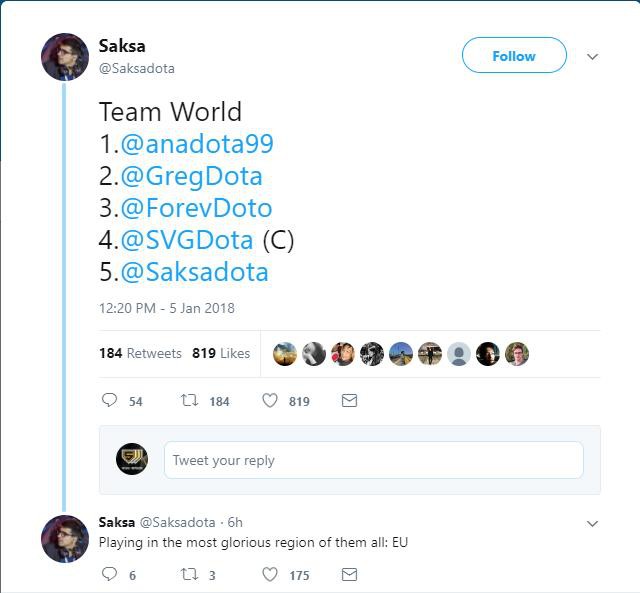The image size is (640, 593).
Task: Retweet the EU reply tweet showing 3
Action: point(189,575)
